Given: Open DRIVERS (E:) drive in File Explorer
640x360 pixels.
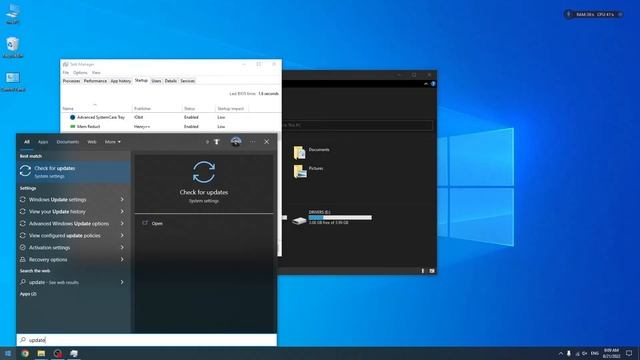Looking at the screenshot, I should (x=331, y=218).
